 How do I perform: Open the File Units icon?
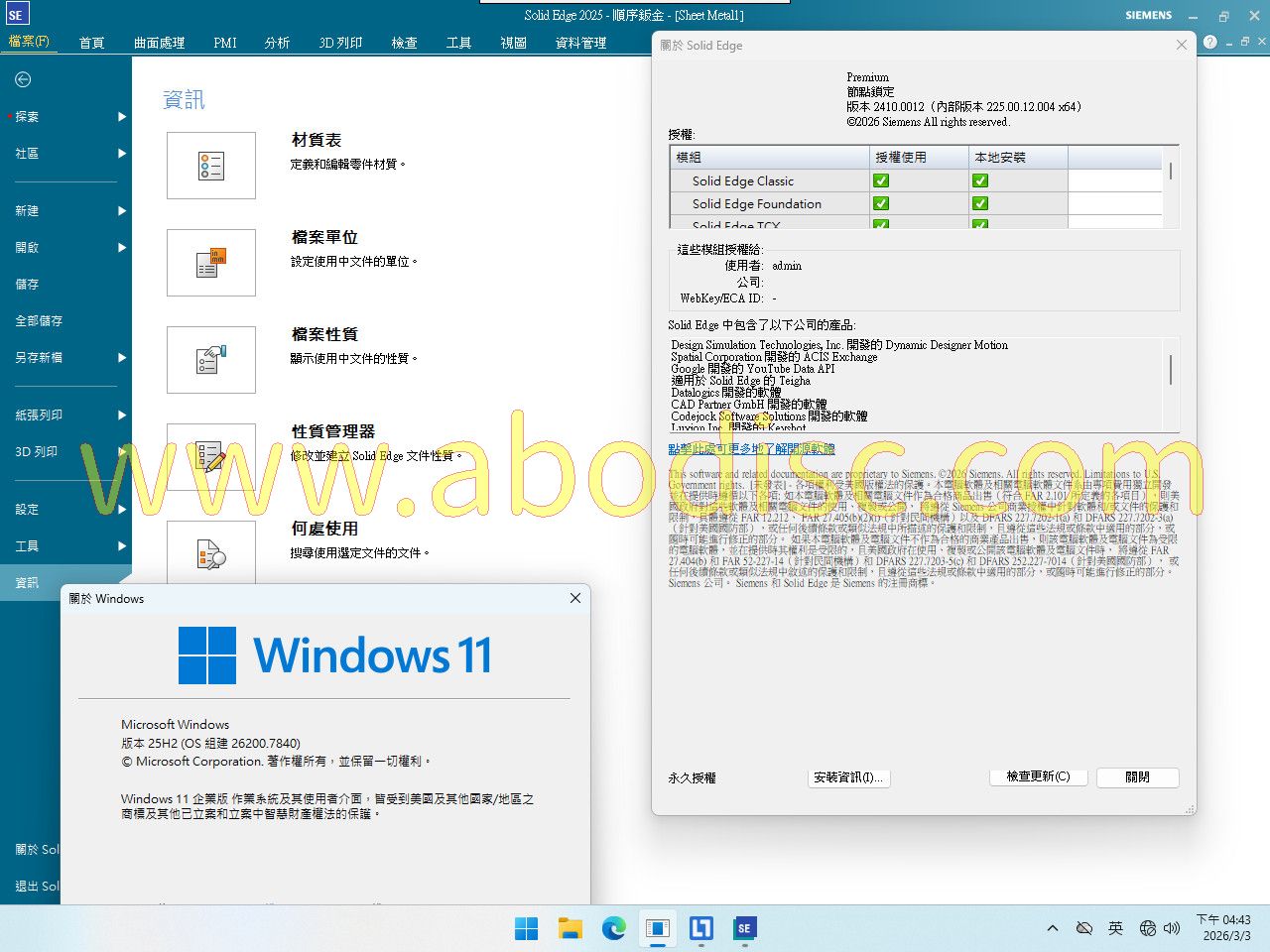click(211, 263)
